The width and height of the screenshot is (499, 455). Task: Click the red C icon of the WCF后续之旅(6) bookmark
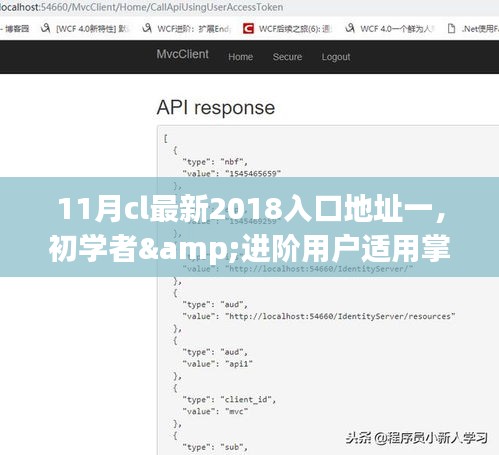pyautogui.click(x=248, y=29)
